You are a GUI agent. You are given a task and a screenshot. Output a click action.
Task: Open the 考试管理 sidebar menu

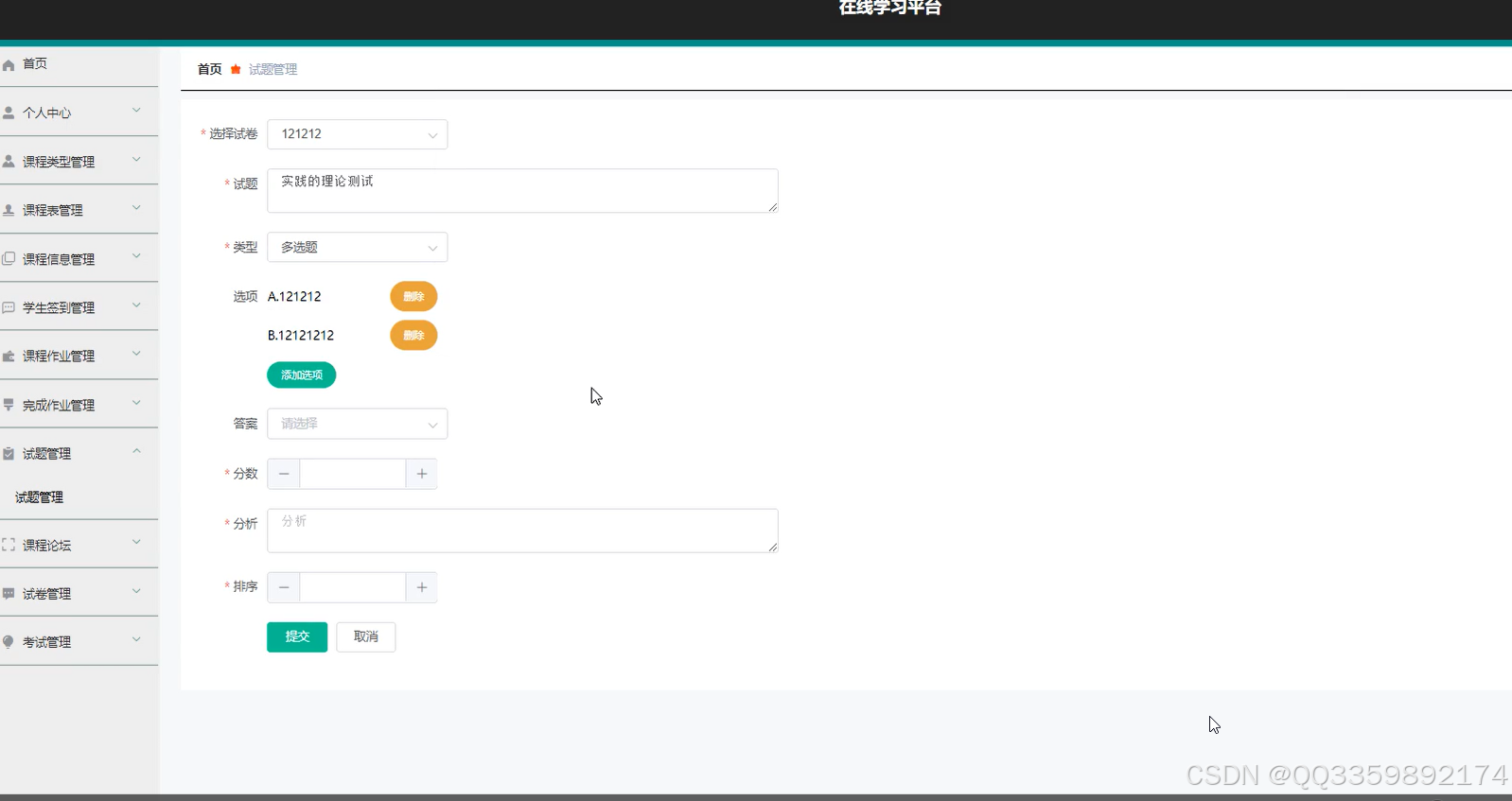pos(79,641)
